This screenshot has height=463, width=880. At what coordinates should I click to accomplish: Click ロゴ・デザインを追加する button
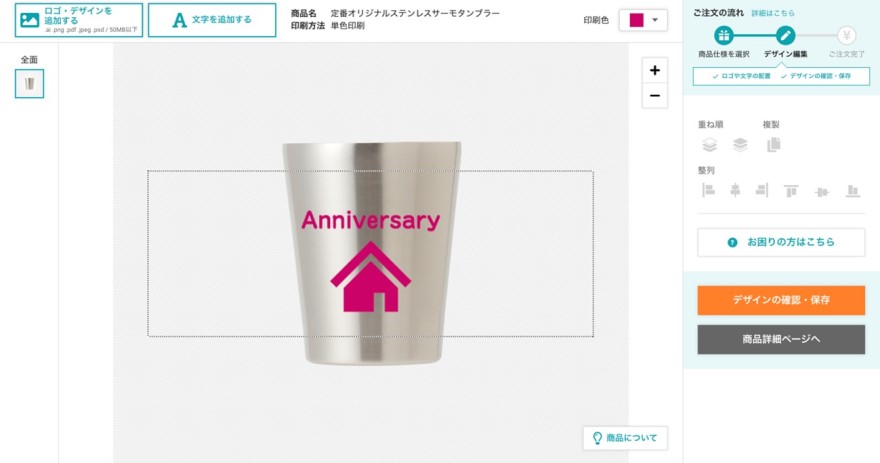pos(79,20)
